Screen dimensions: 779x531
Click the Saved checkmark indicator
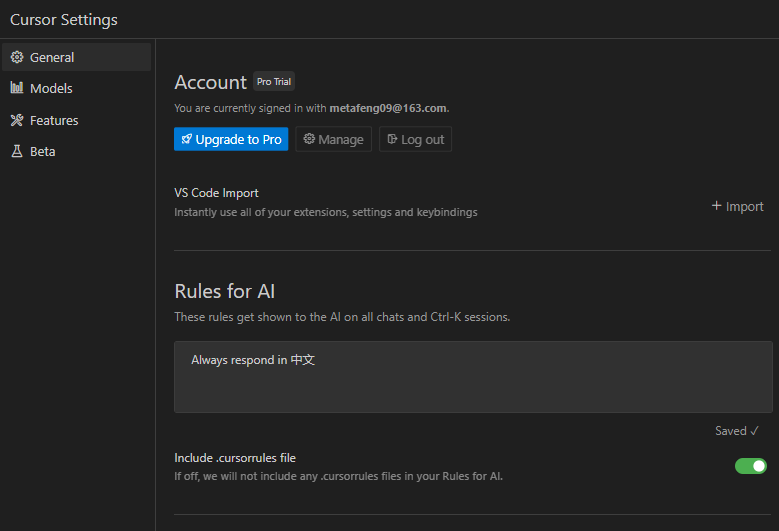tap(737, 431)
